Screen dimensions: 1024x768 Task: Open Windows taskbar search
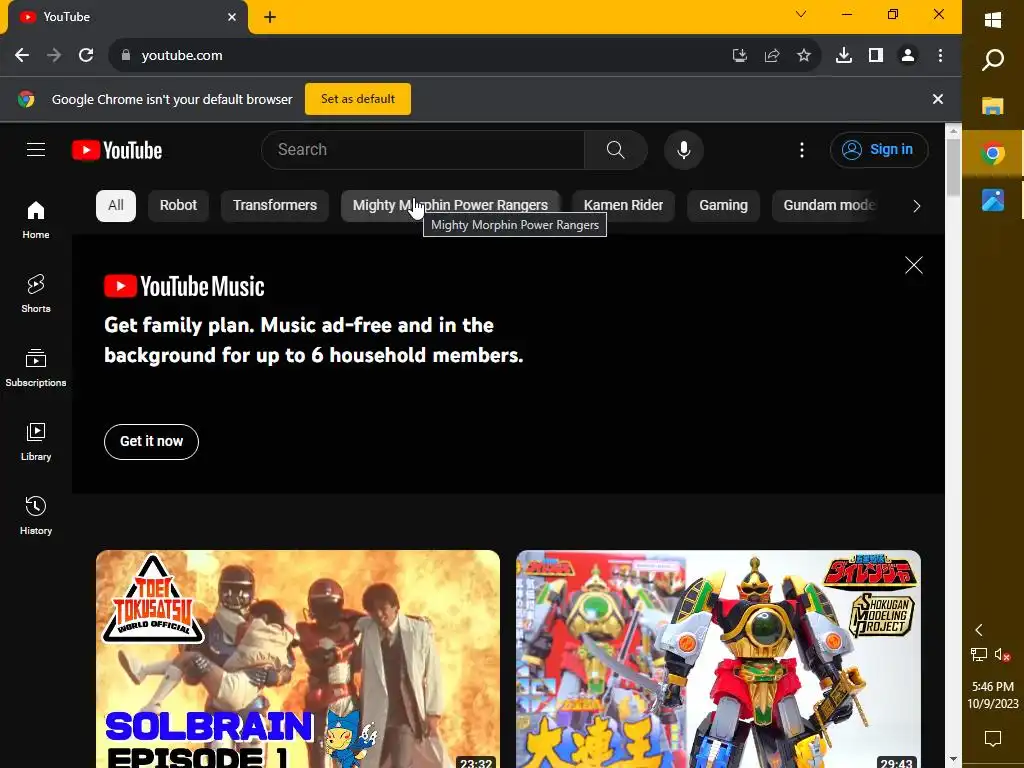[x=993, y=60]
